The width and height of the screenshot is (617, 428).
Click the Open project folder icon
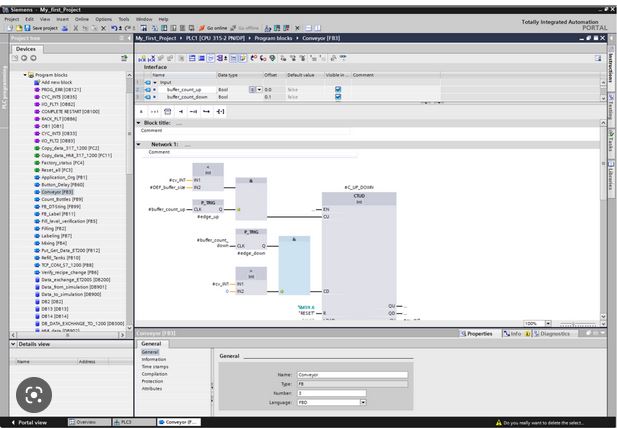tap(18, 28)
